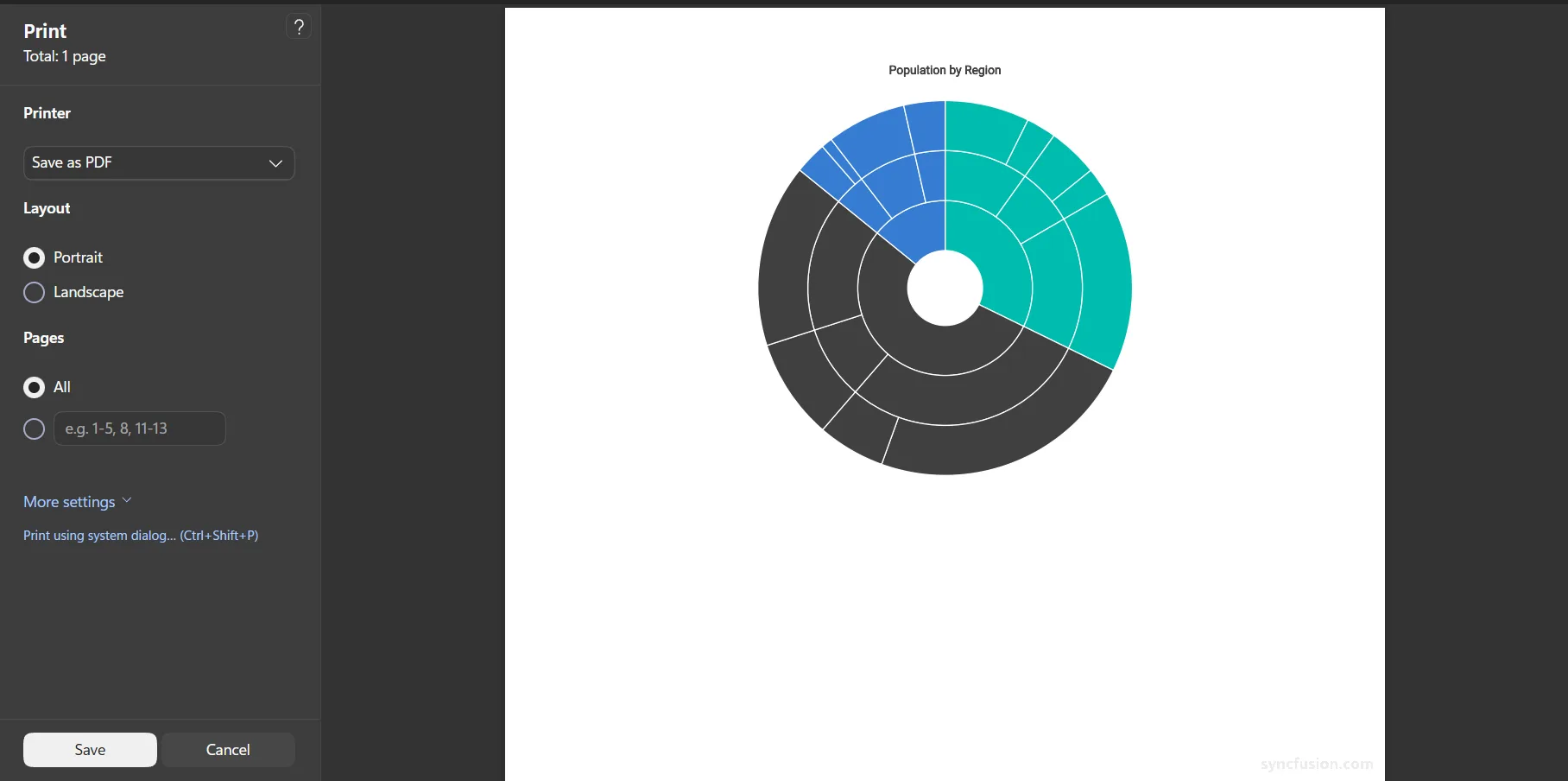Image resolution: width=1568 pixels, height=781 pixels.
Task: Expand More settings
Action: pyautogui.click(x=78, y=502)
